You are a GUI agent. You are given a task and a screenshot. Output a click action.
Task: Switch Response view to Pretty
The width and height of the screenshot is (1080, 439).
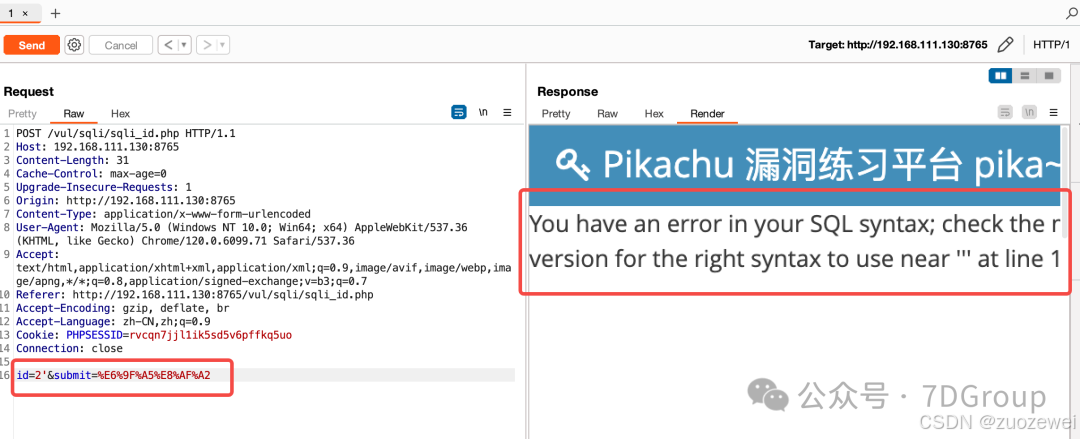556,114
